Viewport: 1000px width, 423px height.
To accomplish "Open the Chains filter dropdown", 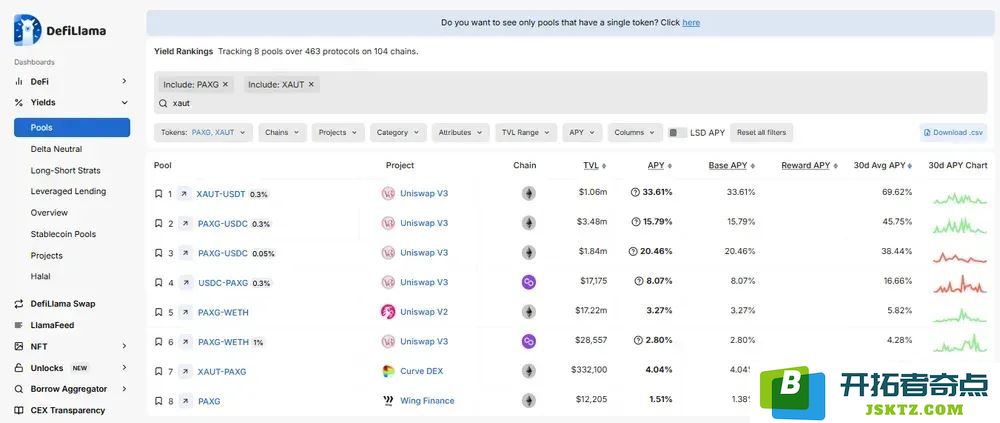I will point(282,133).
